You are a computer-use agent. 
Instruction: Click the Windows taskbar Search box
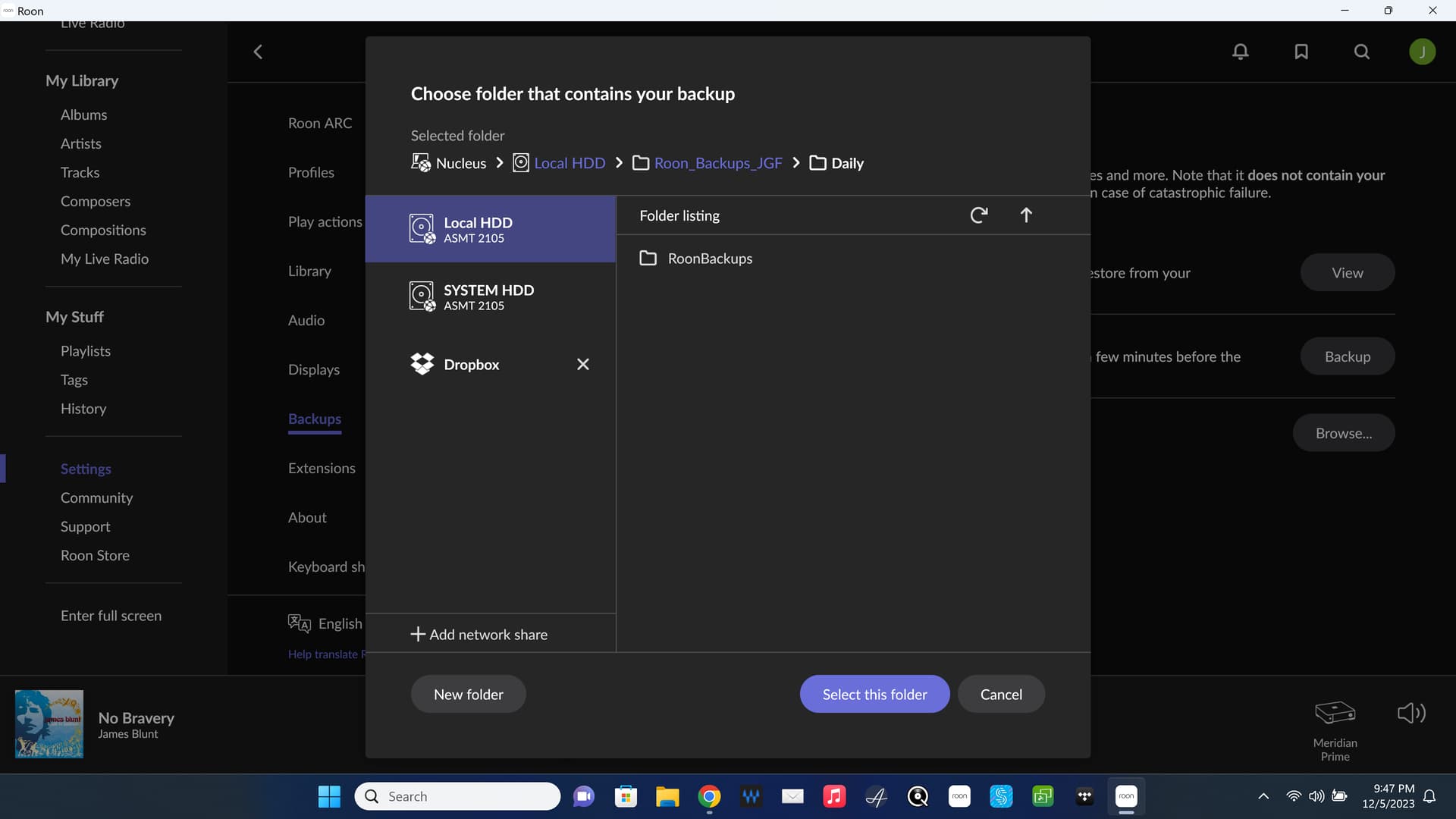coord(457,796)
